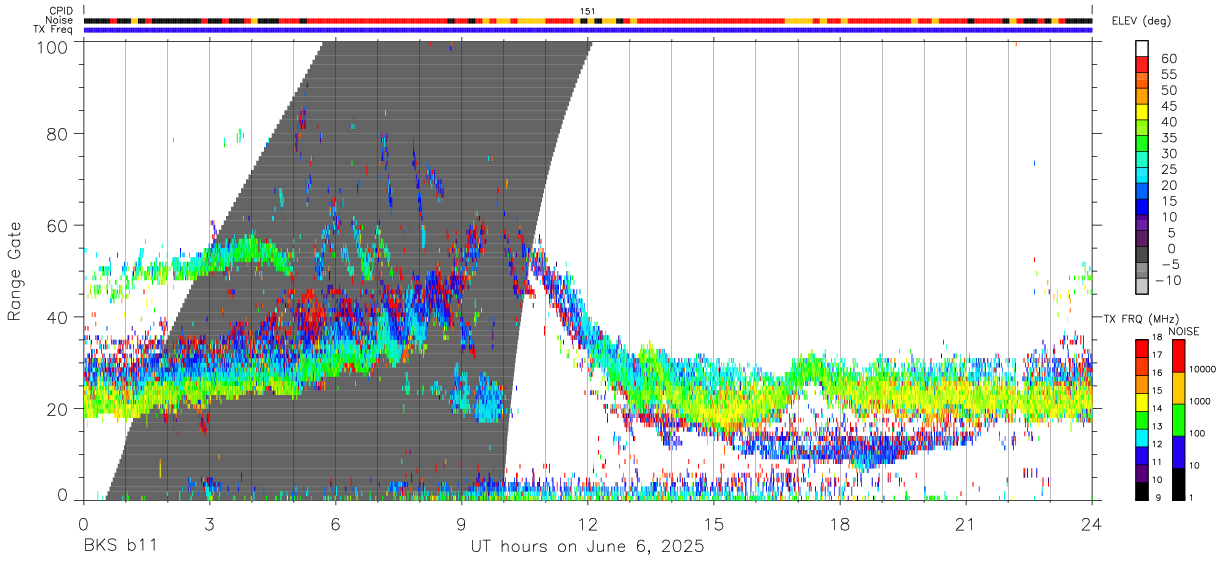Click the CPID label at top left
This screenshot has width=1228, height=567.
[x=61, y=11]
